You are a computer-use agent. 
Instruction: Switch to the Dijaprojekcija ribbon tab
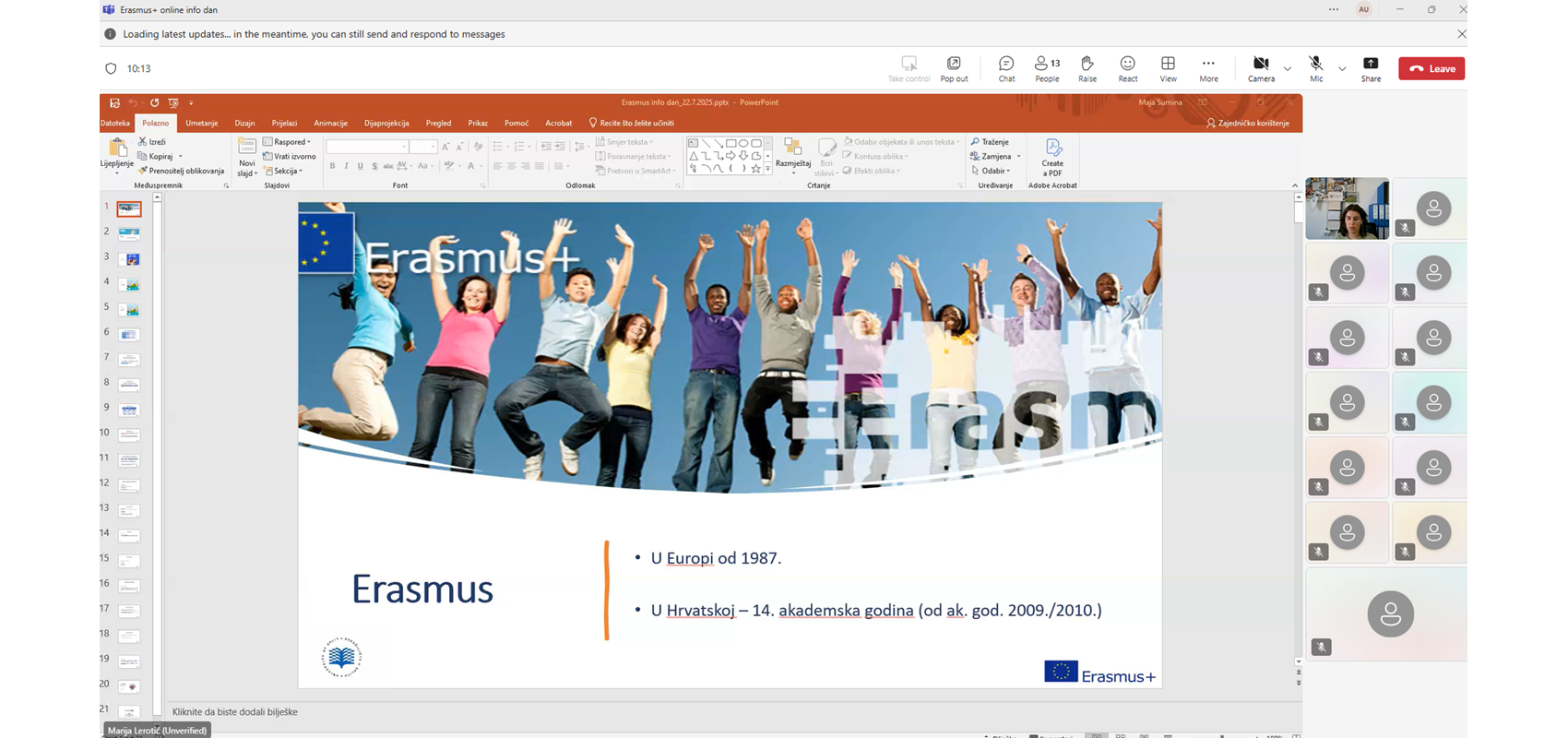(386, 123)
